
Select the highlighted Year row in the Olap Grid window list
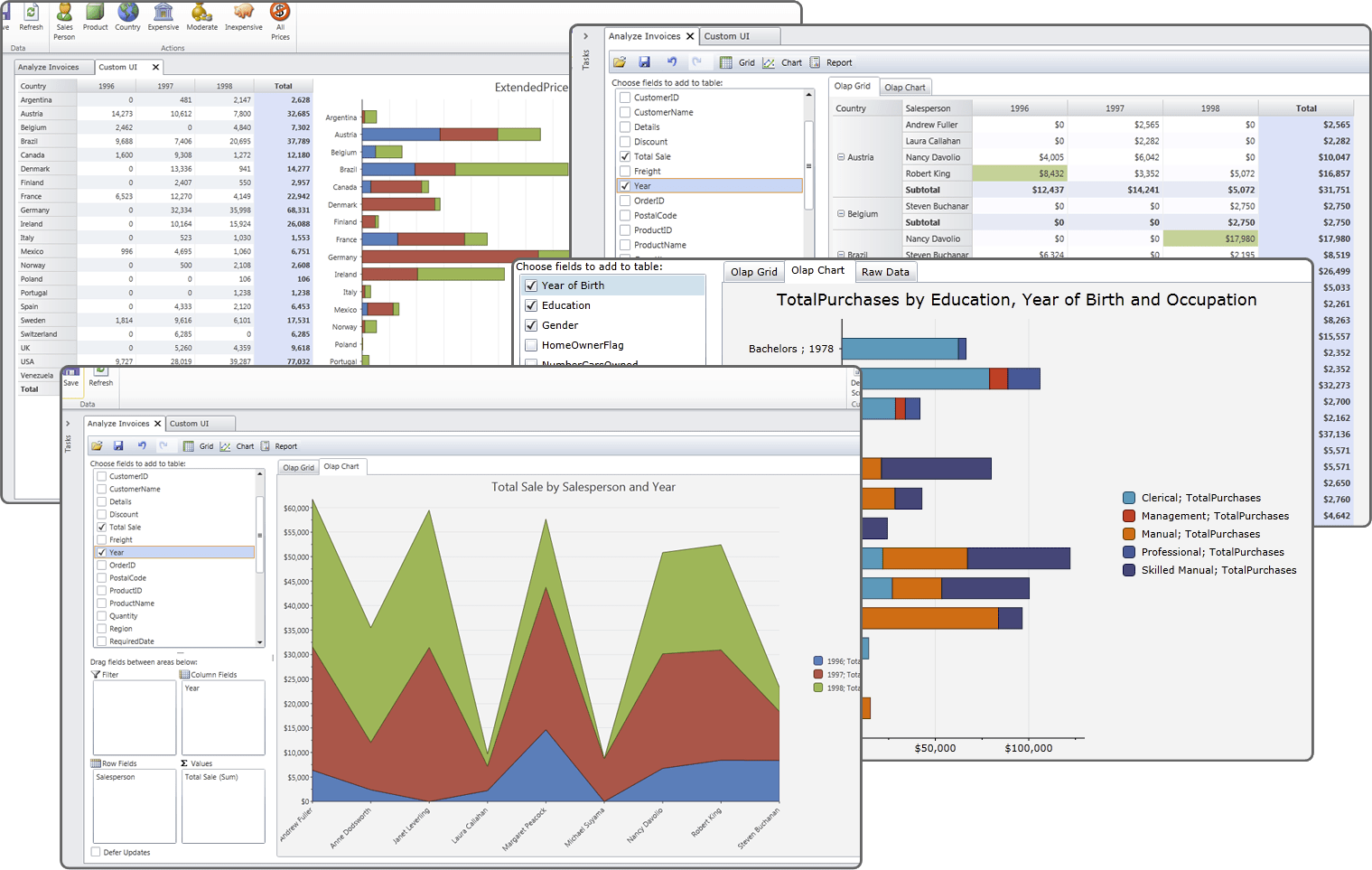(x=710, y=186)
